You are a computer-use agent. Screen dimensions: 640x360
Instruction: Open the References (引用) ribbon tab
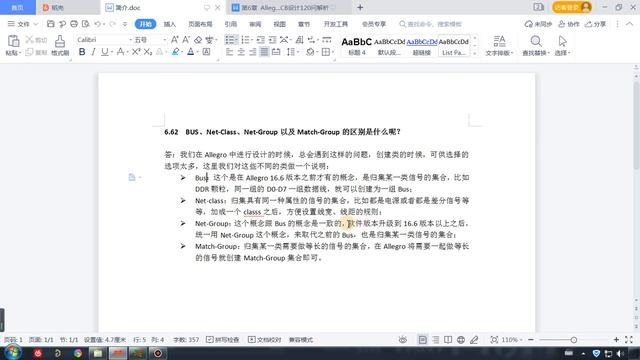(231, 24)
